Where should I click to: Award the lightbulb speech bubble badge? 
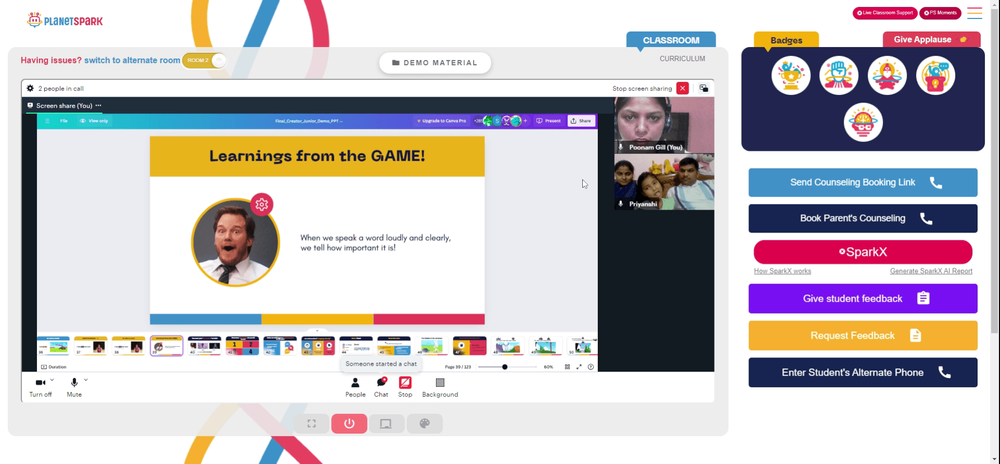click(936, 75)
